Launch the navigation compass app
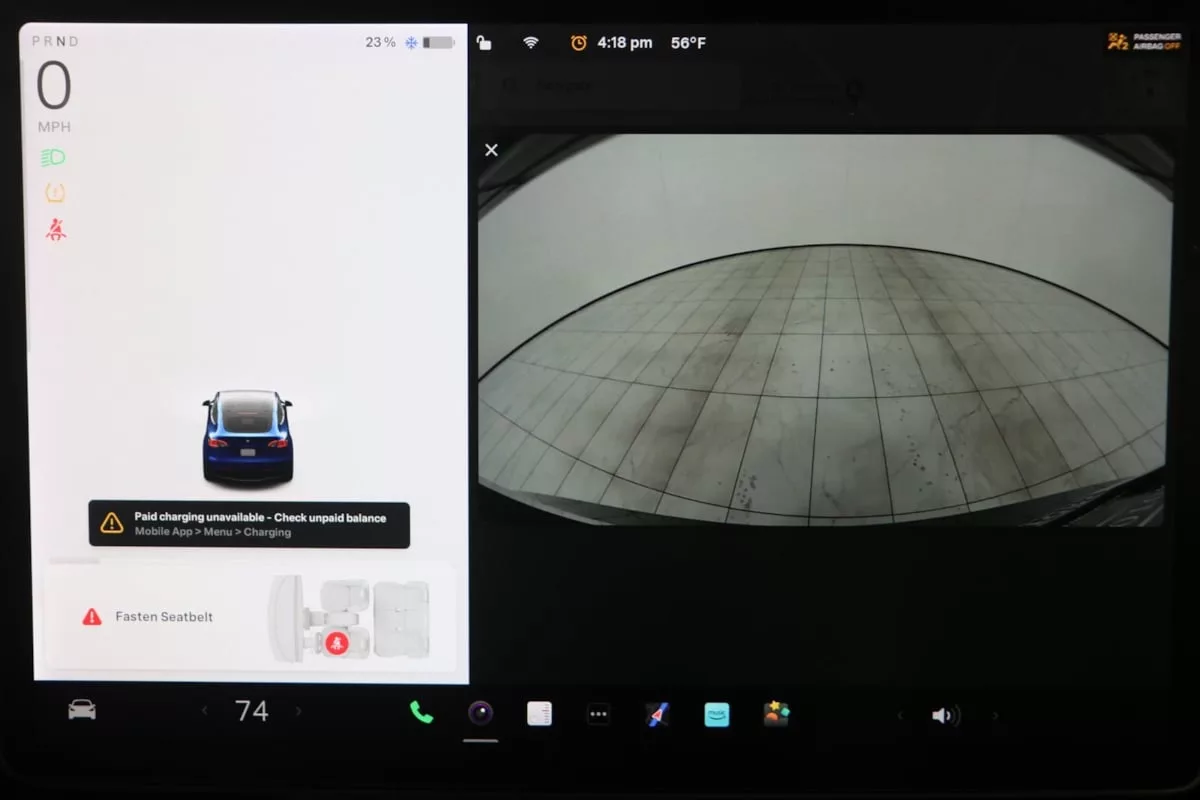 657,714
